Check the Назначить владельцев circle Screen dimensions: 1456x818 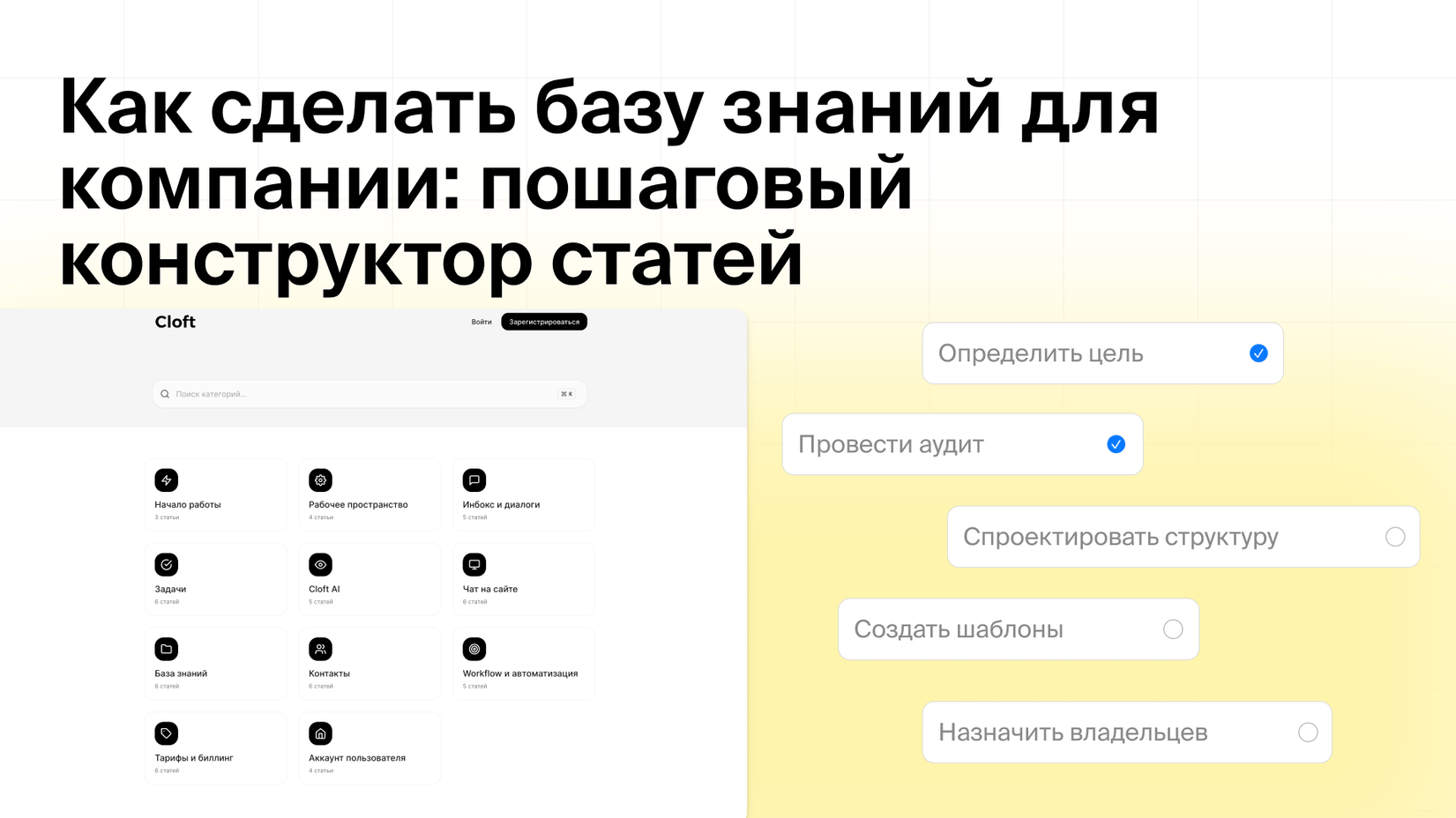[x=1308, y=732]
